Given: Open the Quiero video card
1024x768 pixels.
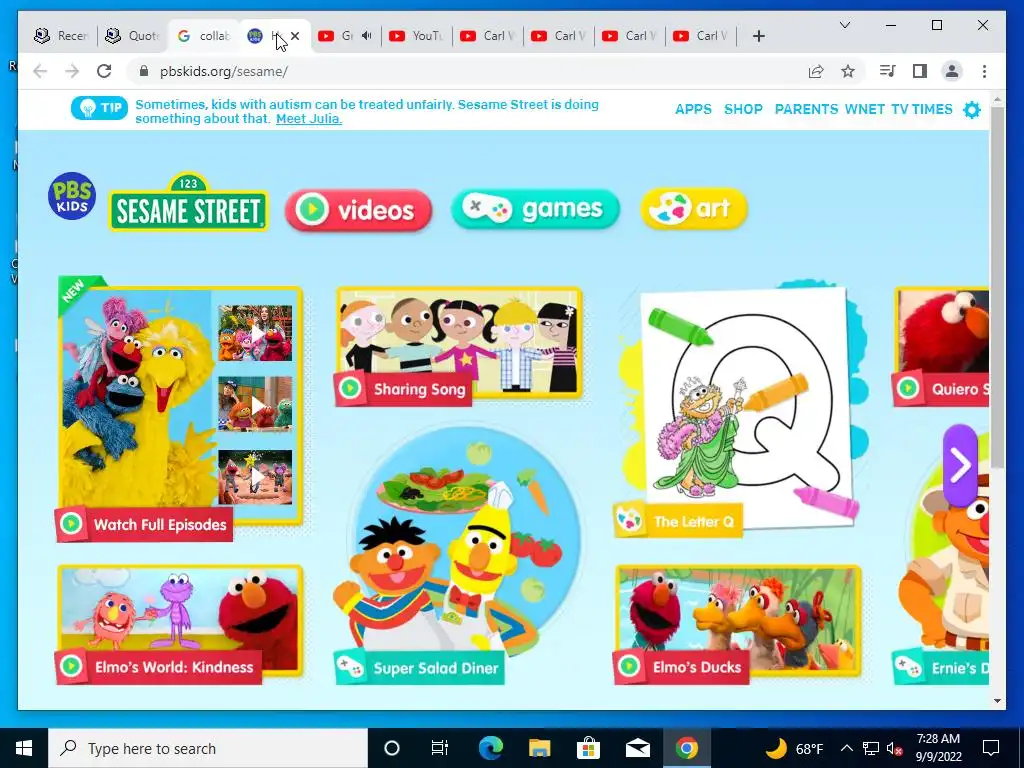Looking at the screenshot, I should point(941,346).
